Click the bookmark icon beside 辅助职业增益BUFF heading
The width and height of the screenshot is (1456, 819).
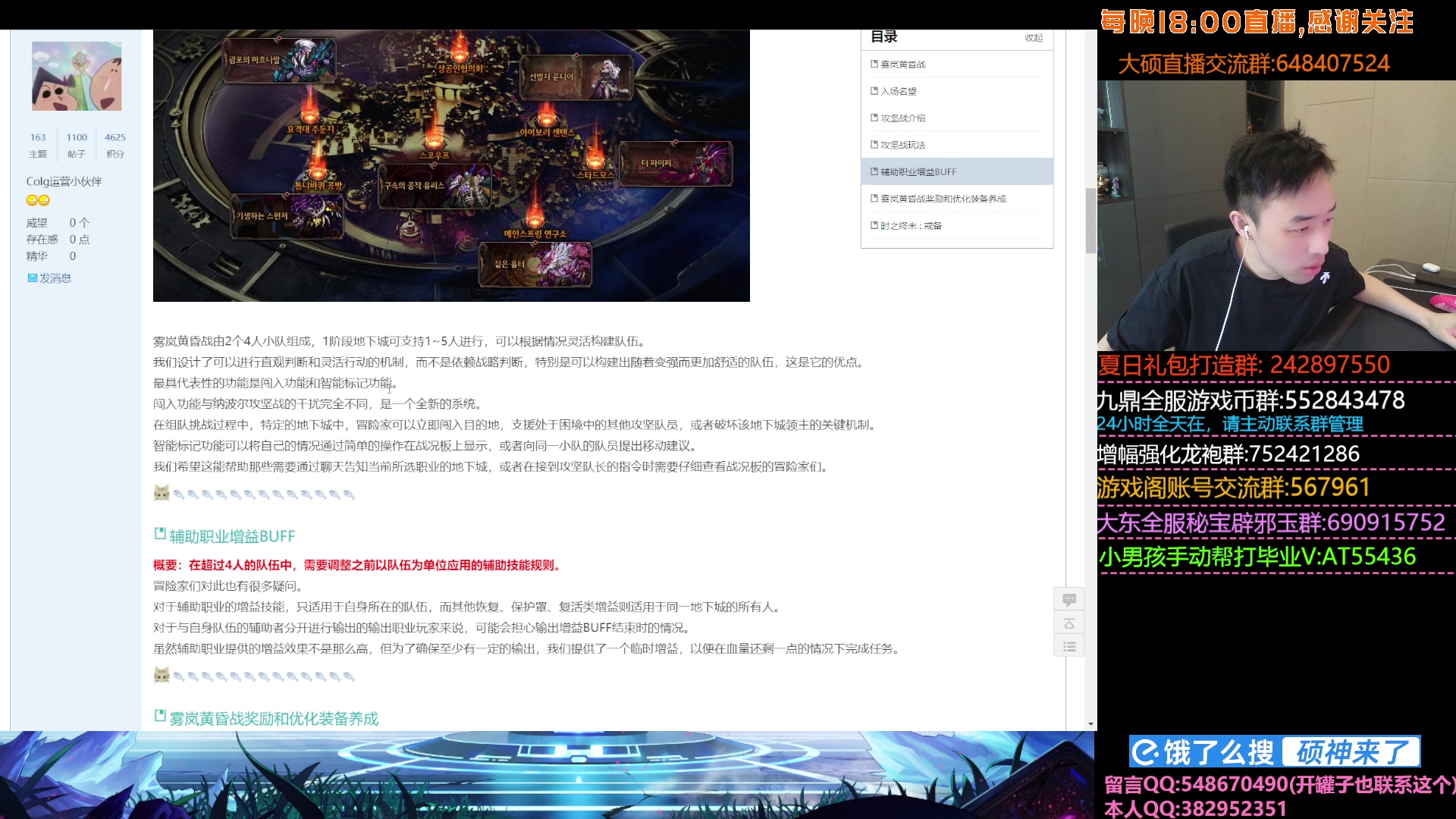click(160, 534)
